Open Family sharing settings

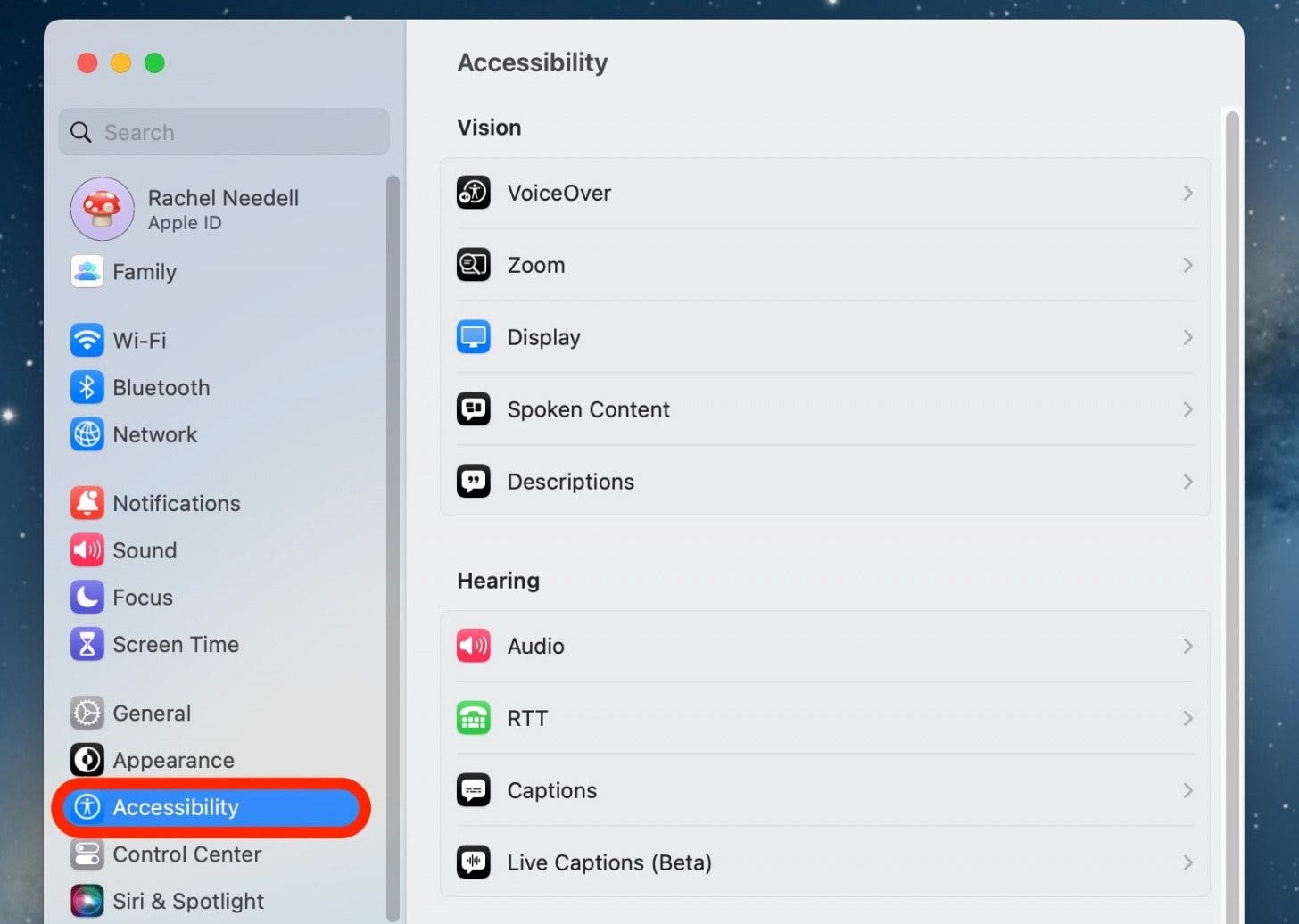(144, 272)
